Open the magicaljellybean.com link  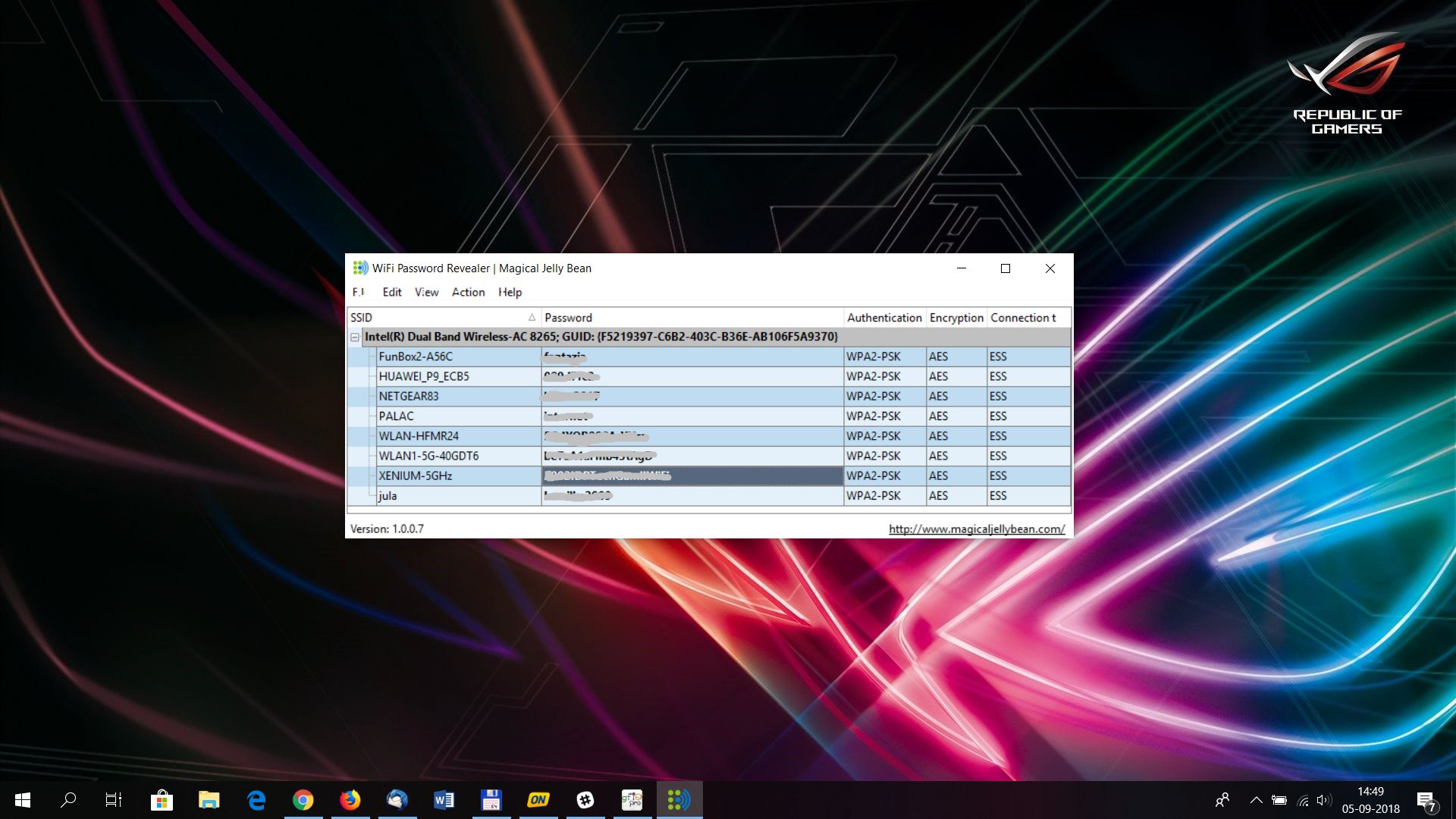point(977,529)
